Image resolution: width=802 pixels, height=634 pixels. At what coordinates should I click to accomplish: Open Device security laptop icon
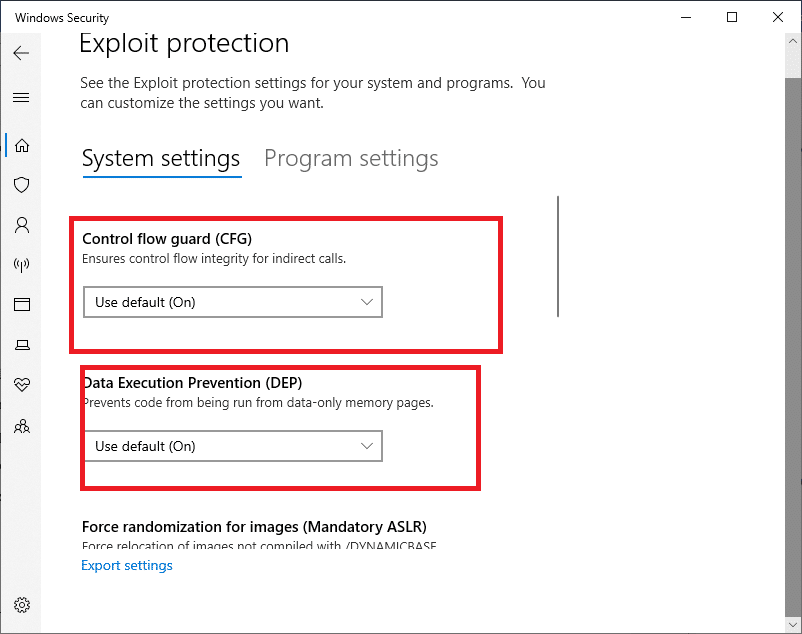click(x=22, y=345)
